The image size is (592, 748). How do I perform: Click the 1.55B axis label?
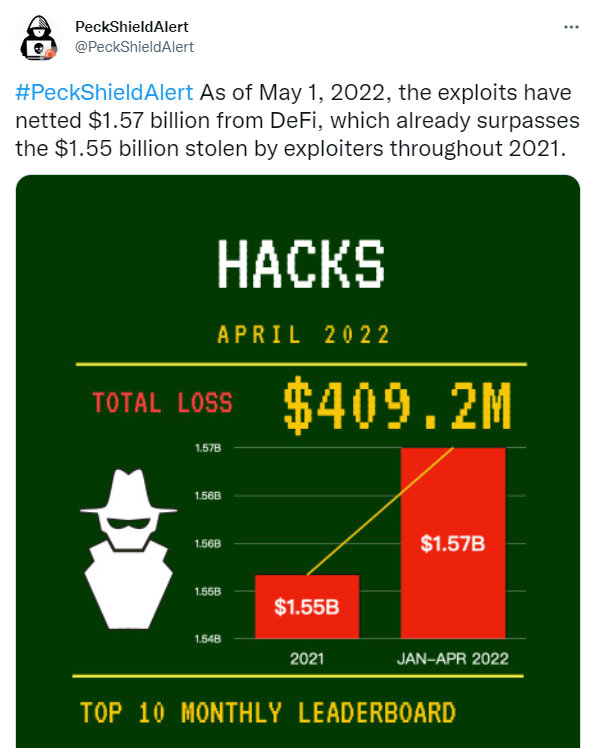click(208, 591)
